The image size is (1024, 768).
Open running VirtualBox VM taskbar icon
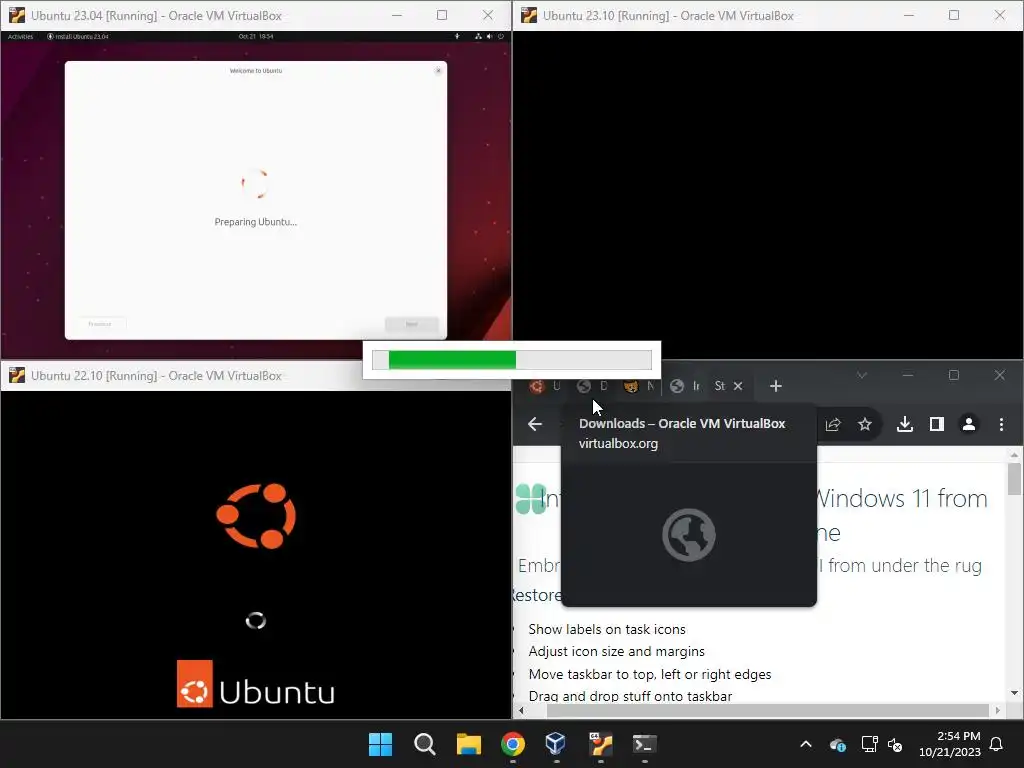click(600, 744)
